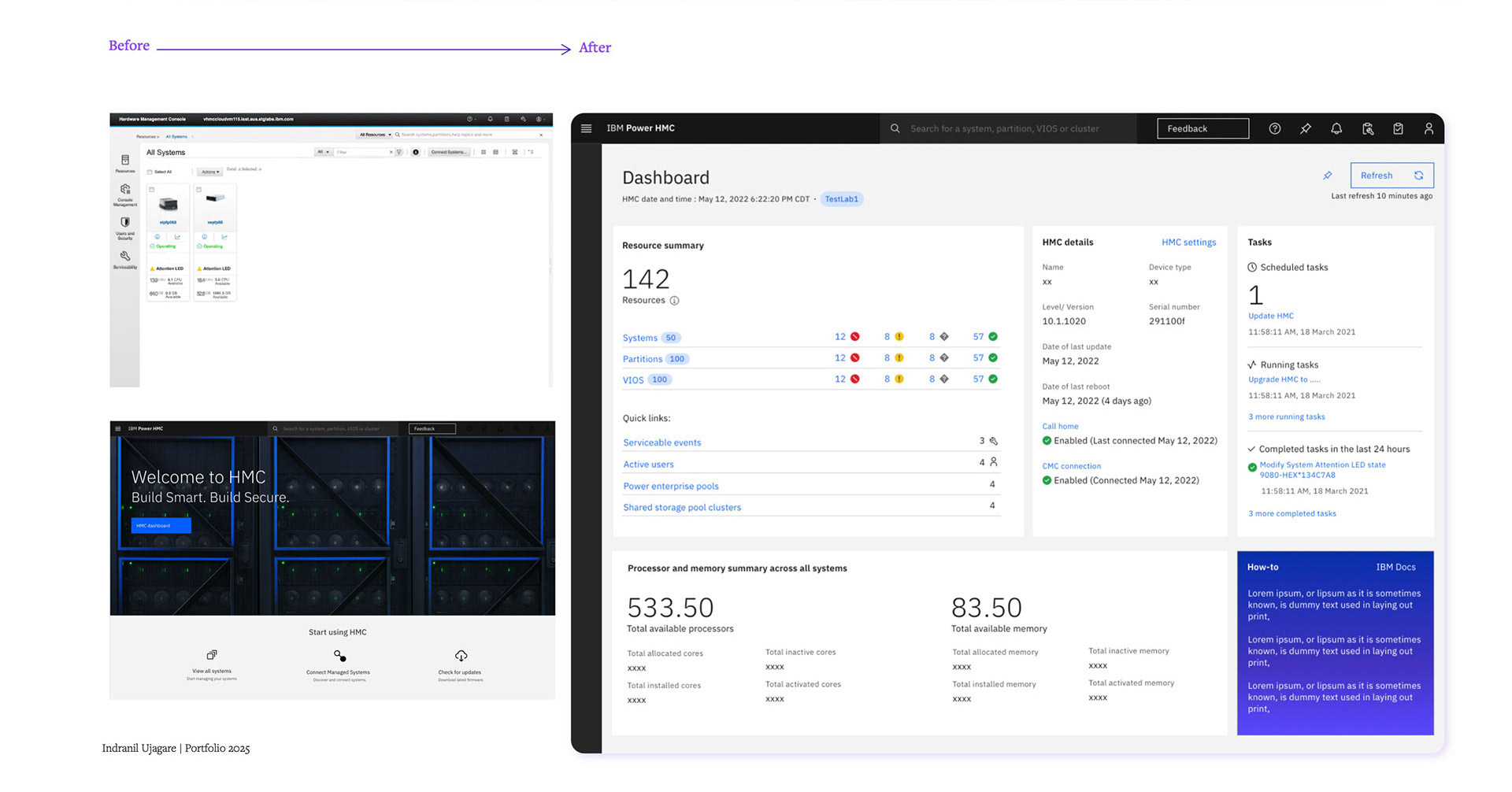This screenshot has width=1512, height=792.
Task: Click Serviceability wrench icon in old console sidebar
Action: (x=125, y=256)
